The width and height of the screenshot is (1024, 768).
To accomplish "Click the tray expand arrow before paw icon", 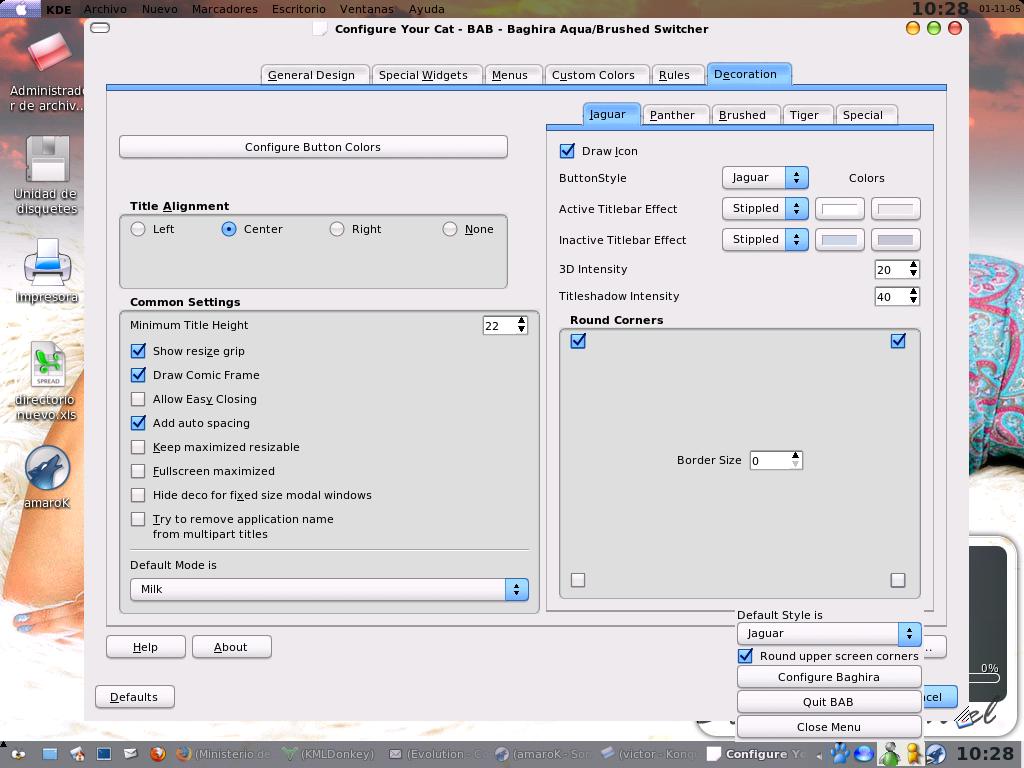I will (820, 755).
